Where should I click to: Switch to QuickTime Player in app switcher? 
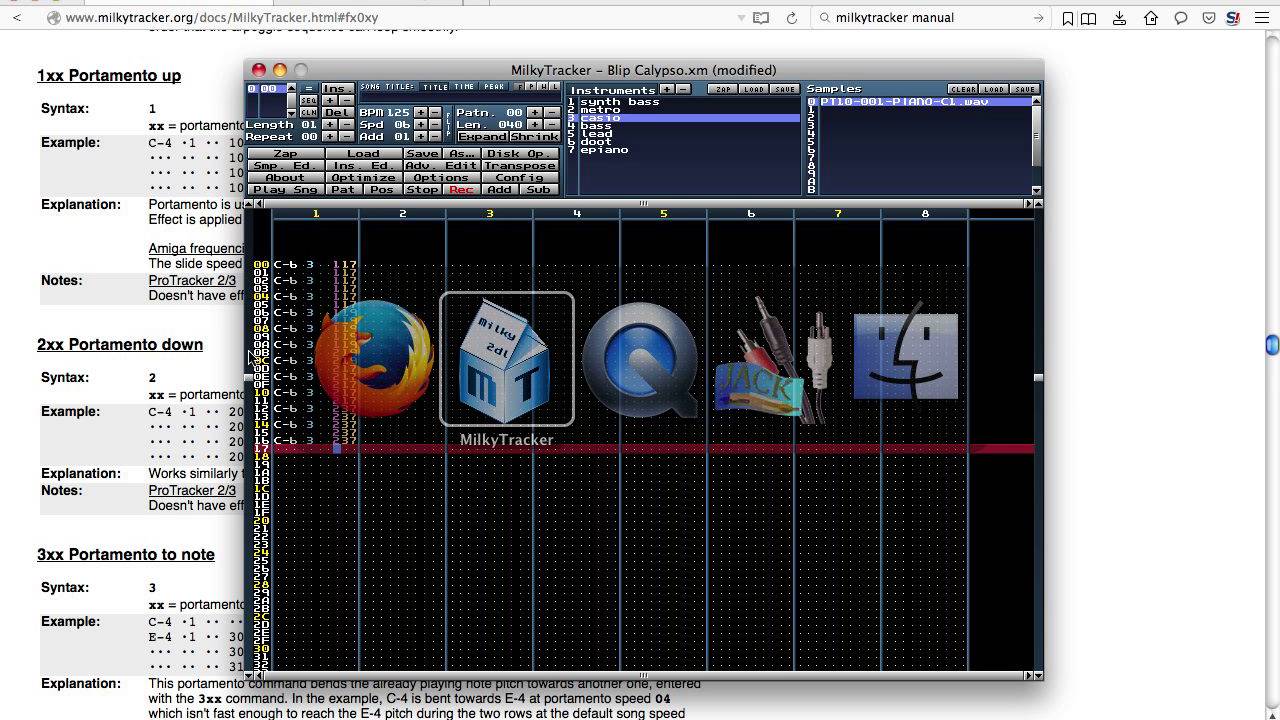[640, 360]
